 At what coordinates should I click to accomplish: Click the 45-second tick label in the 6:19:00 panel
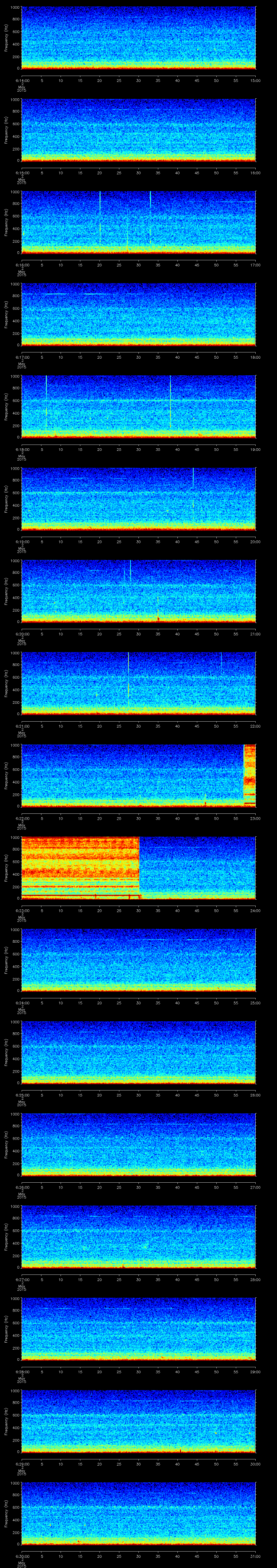tap(197, 542)
